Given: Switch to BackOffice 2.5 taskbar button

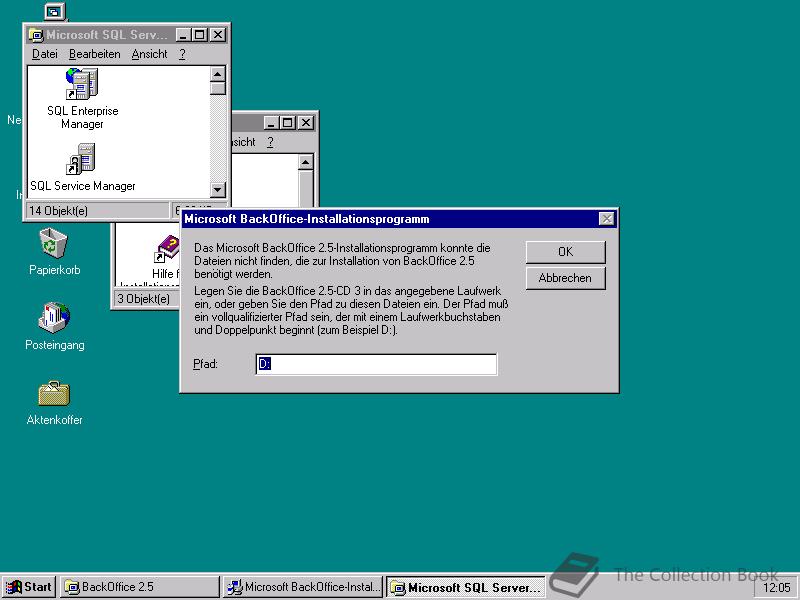Looking at the screenshot, I should click(140, 587).
